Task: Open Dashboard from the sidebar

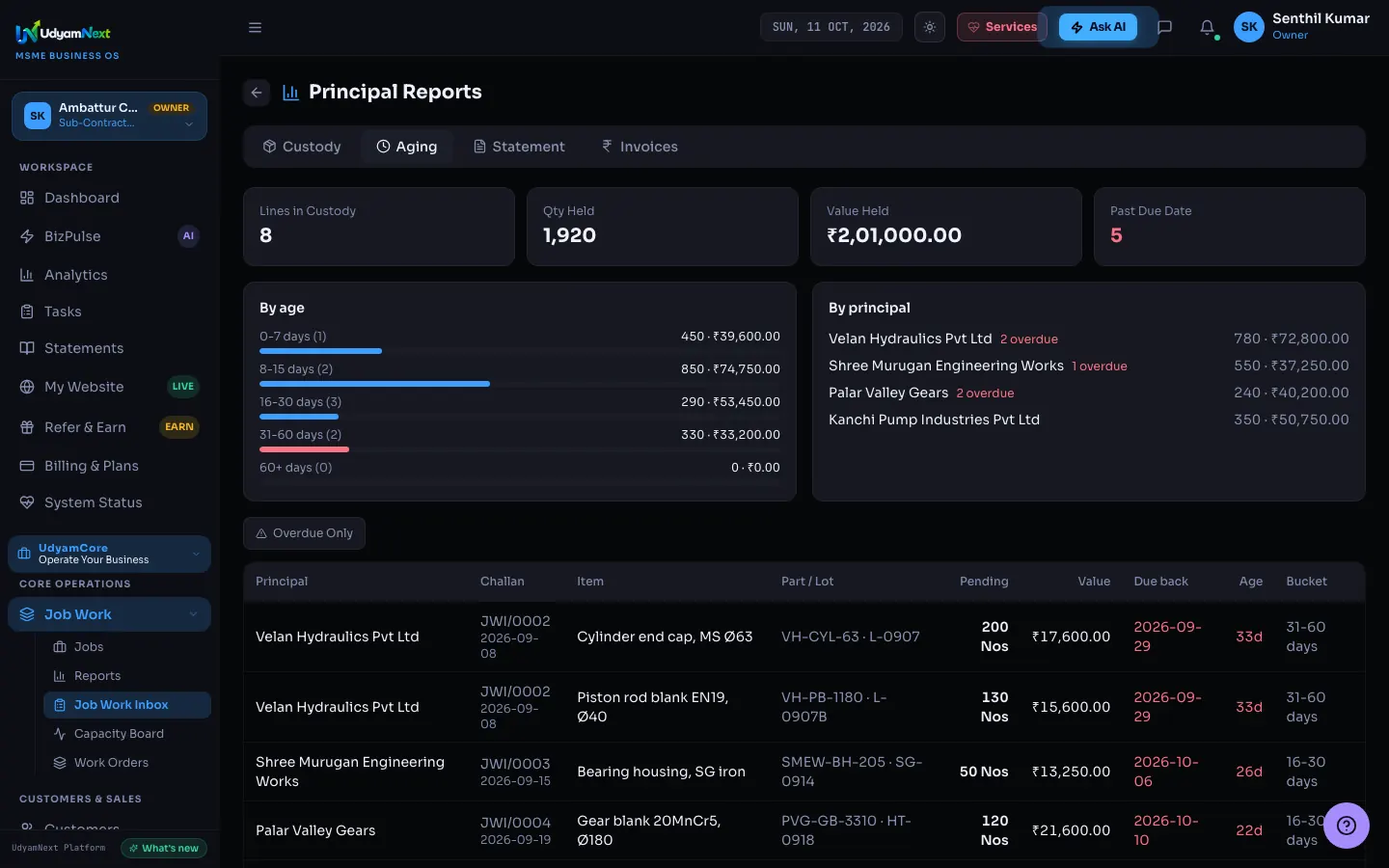Action: click(x=109, y=198)
